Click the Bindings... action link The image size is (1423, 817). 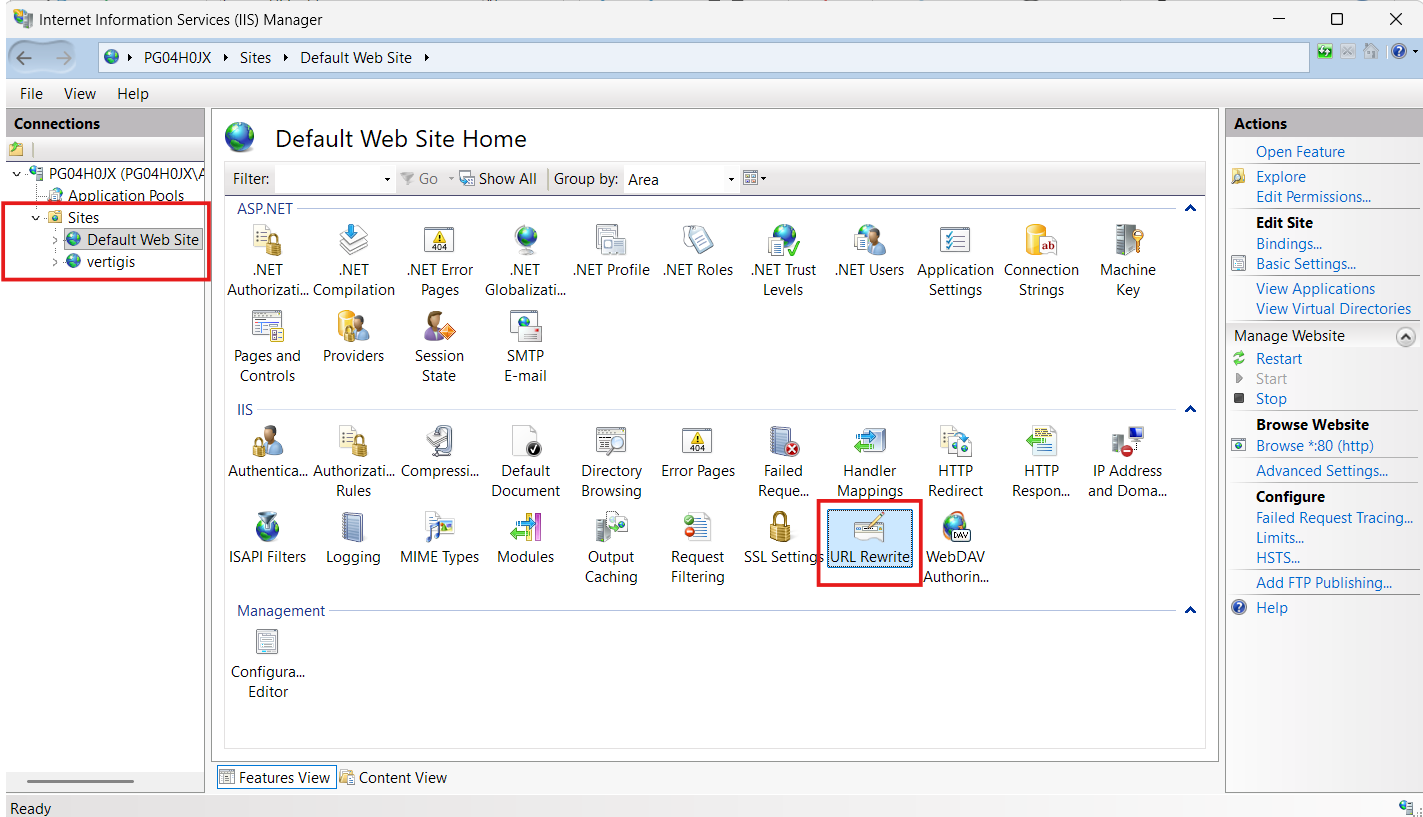tap(1289, 244)
